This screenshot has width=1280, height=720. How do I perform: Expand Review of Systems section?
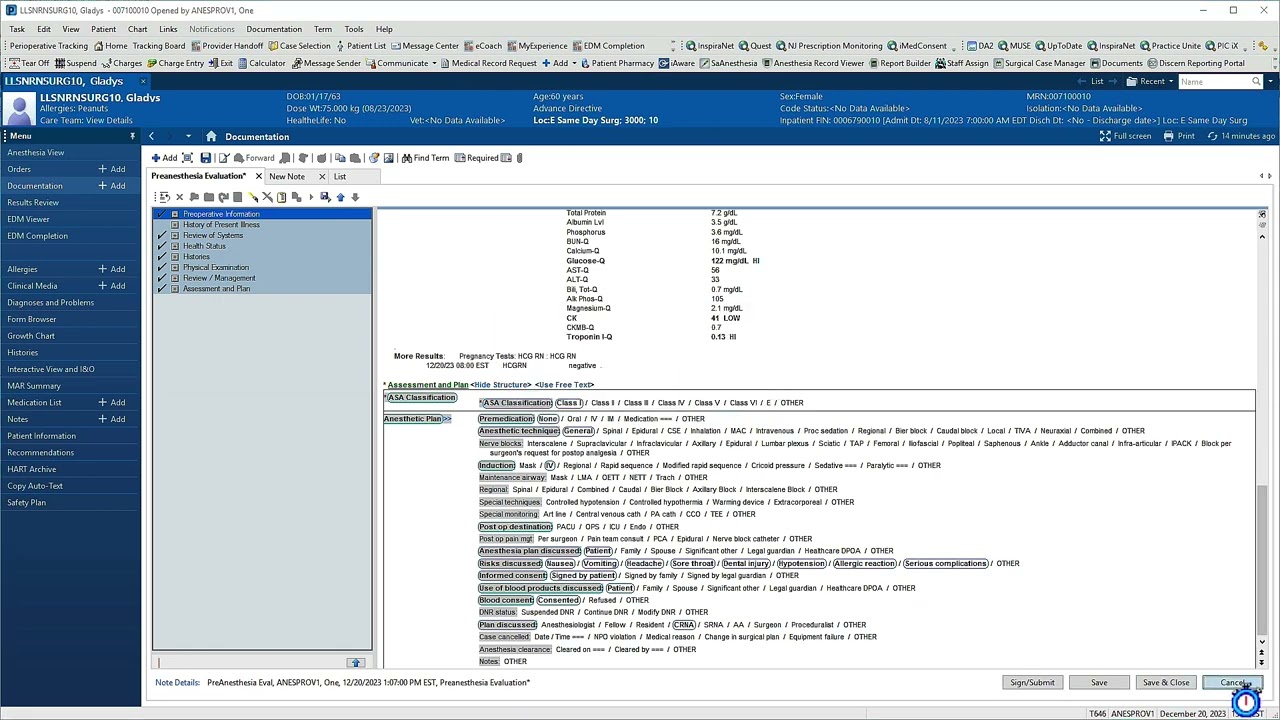(x=175, y=236)
